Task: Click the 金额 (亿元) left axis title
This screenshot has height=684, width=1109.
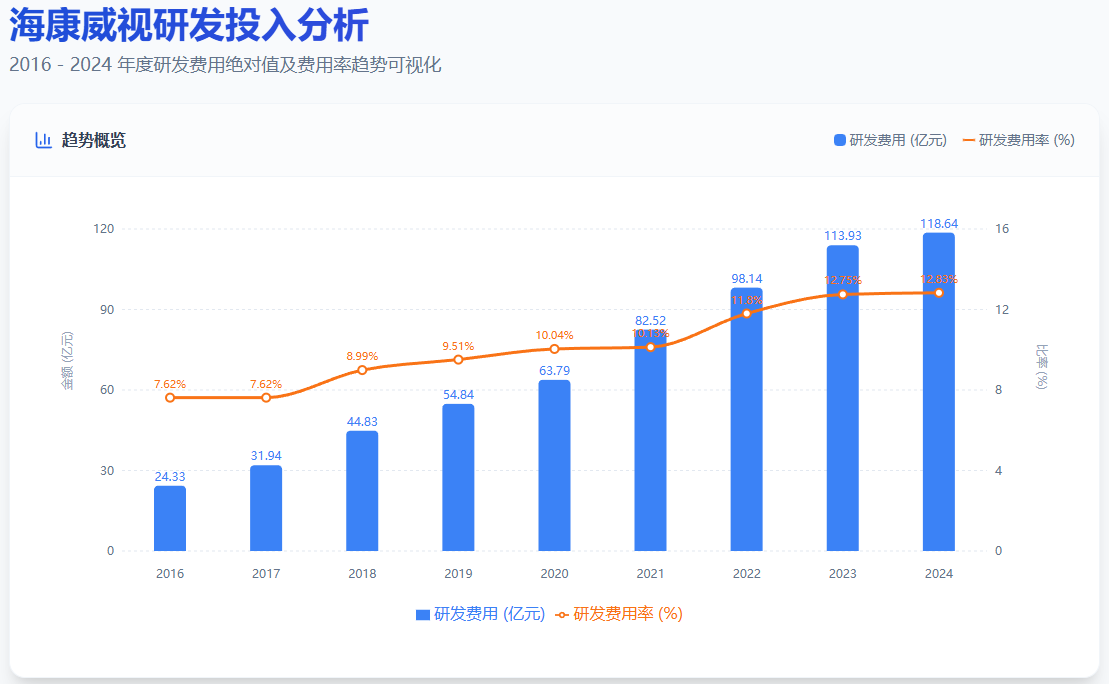Action: coord(68,360)
